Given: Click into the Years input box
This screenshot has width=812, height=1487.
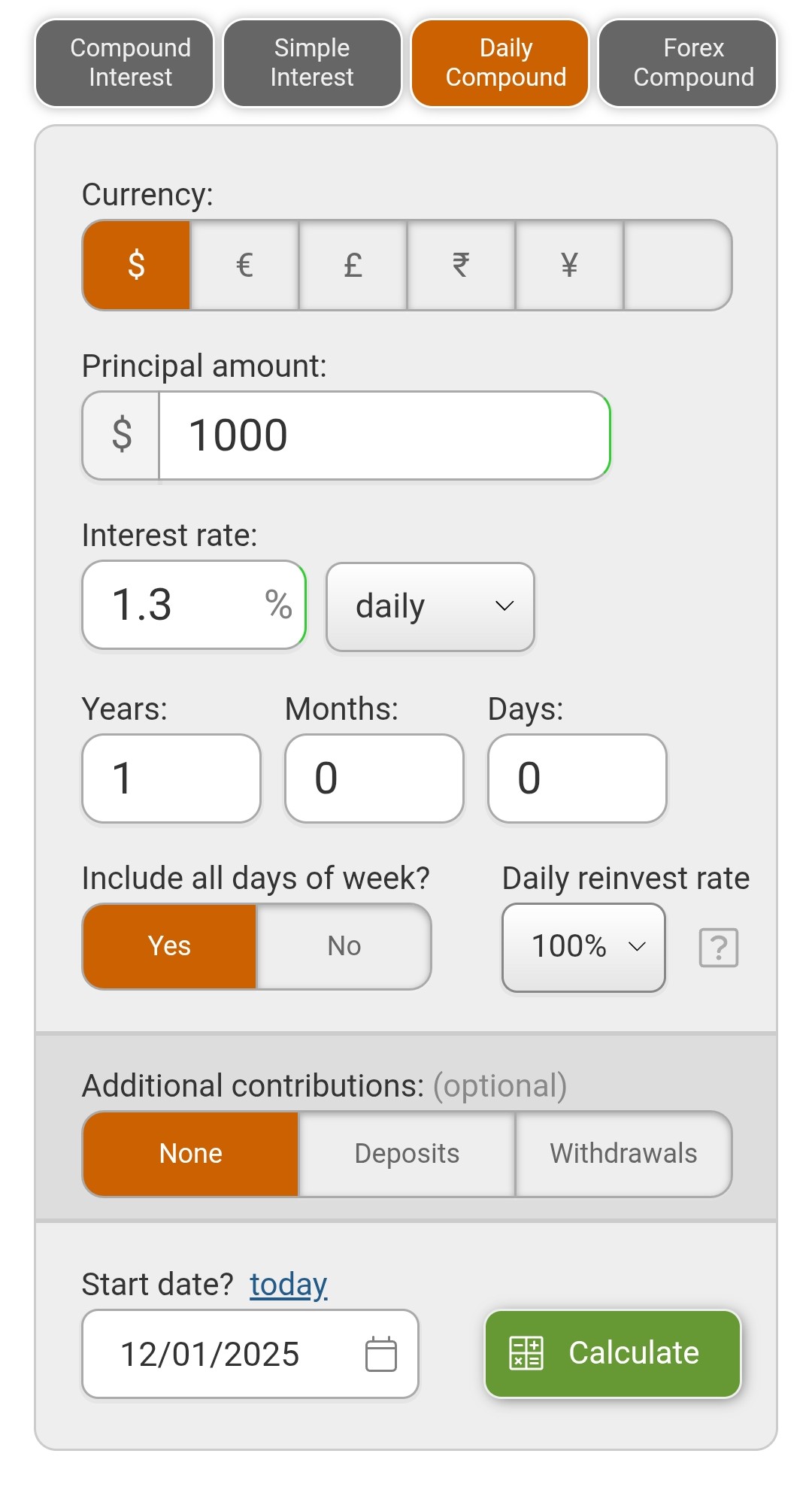Looking at the screenshot, I should [171, 778].
